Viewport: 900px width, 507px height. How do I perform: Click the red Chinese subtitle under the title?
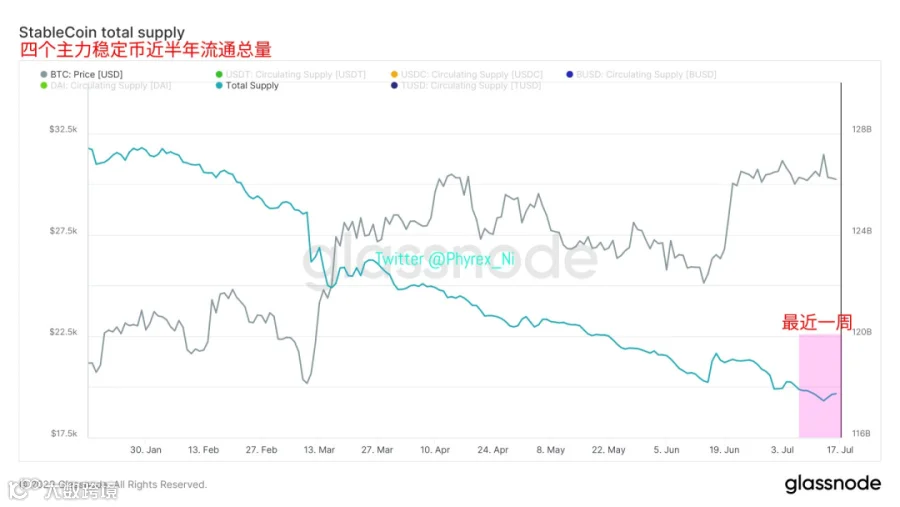pyautogui.click(x=145, y=50)
